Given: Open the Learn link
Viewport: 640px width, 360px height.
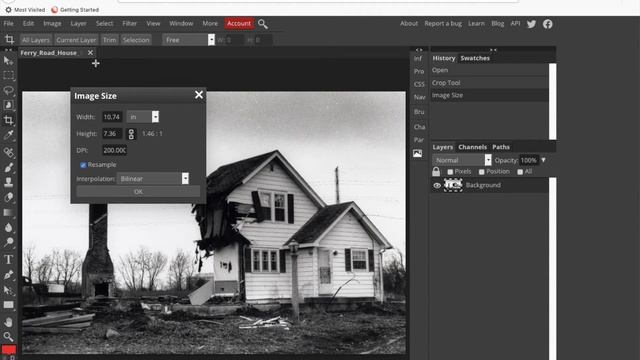Looking at the screenshot, I should point(476,24).
